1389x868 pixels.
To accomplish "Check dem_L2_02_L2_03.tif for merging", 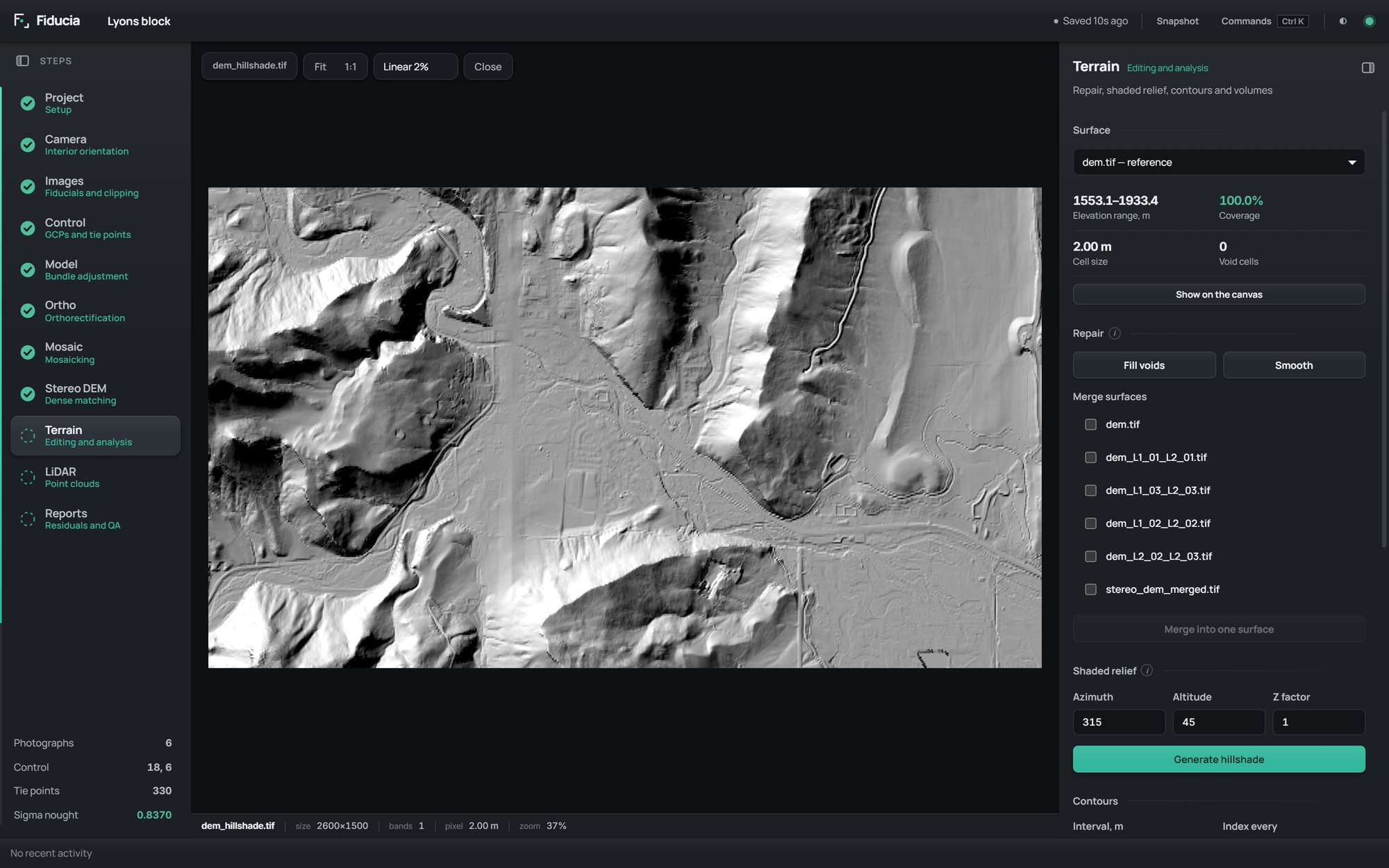I will pyautogui.click(x=1090, y=556).
